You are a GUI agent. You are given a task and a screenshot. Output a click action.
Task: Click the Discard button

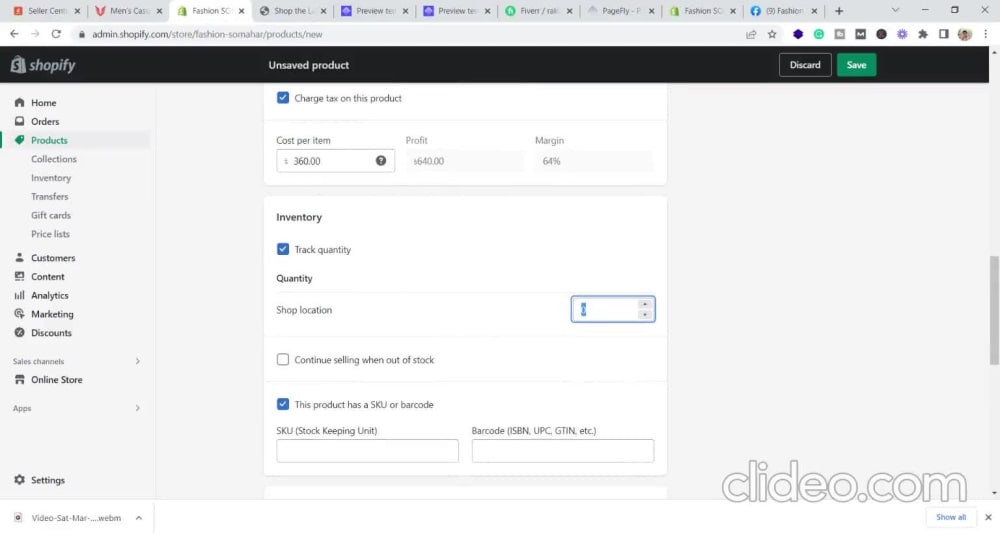(805, 65)
